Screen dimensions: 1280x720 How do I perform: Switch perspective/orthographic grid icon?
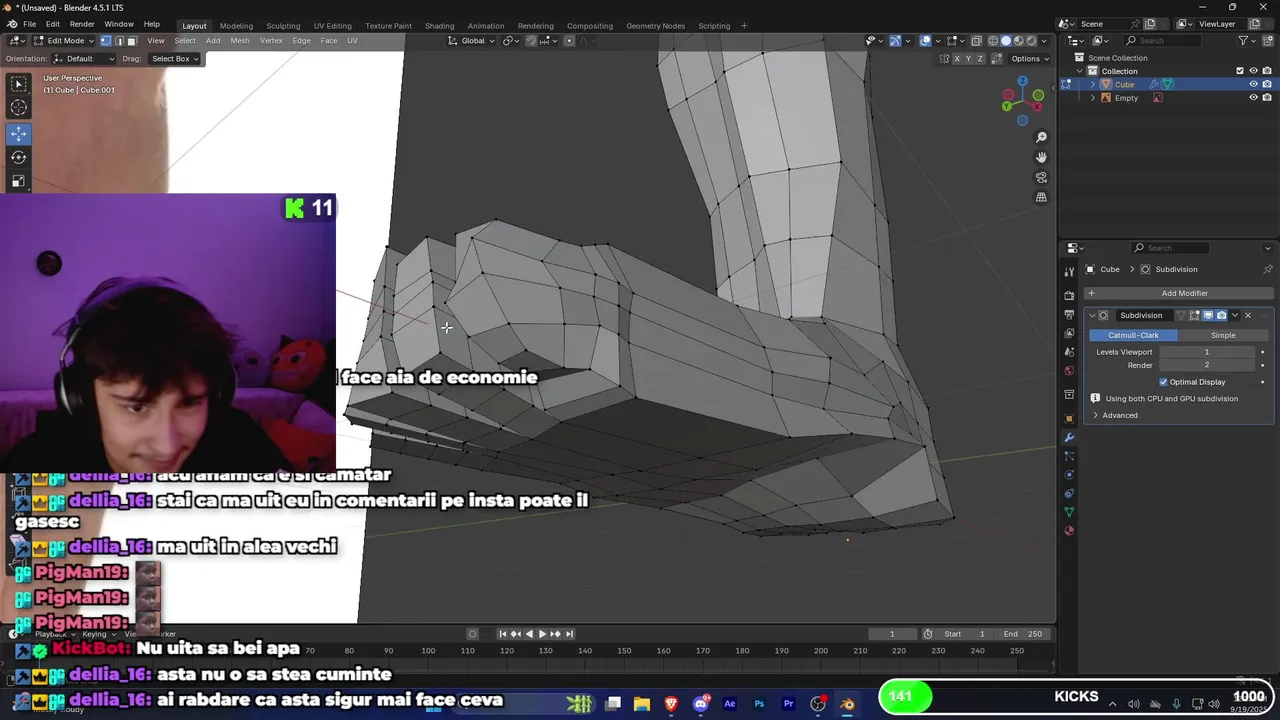pos(1041,197)
